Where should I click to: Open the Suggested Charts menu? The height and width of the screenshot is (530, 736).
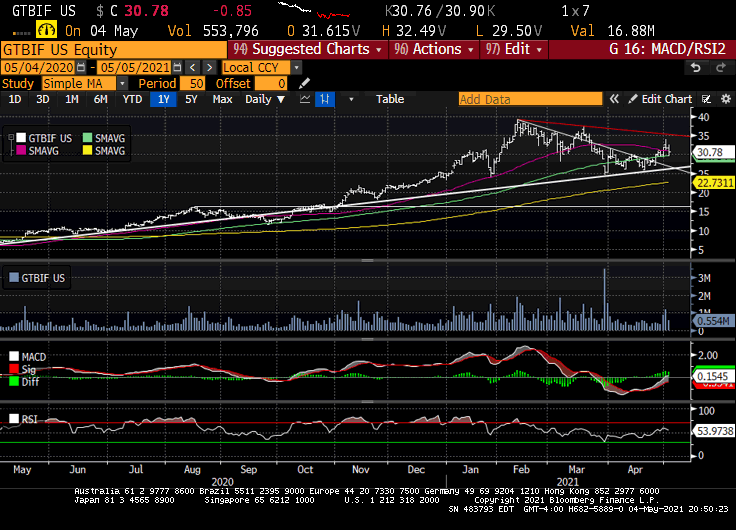307,49
